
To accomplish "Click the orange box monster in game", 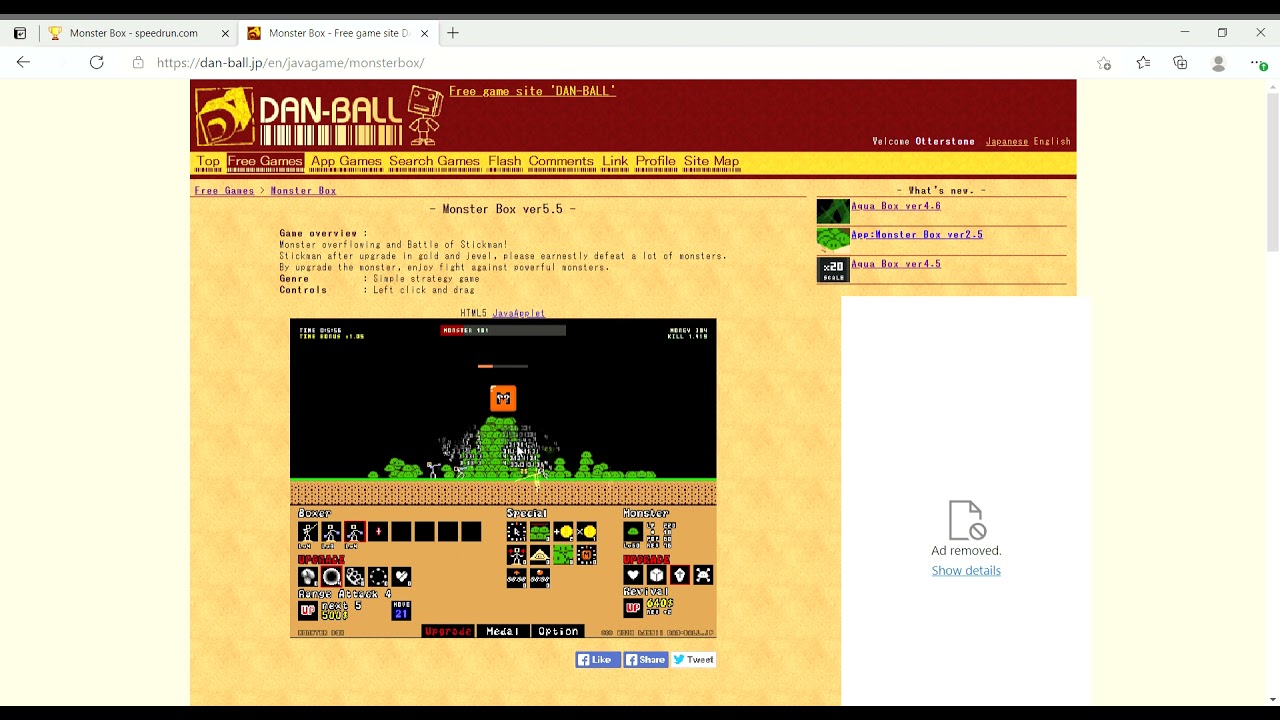I will (503, 398).
